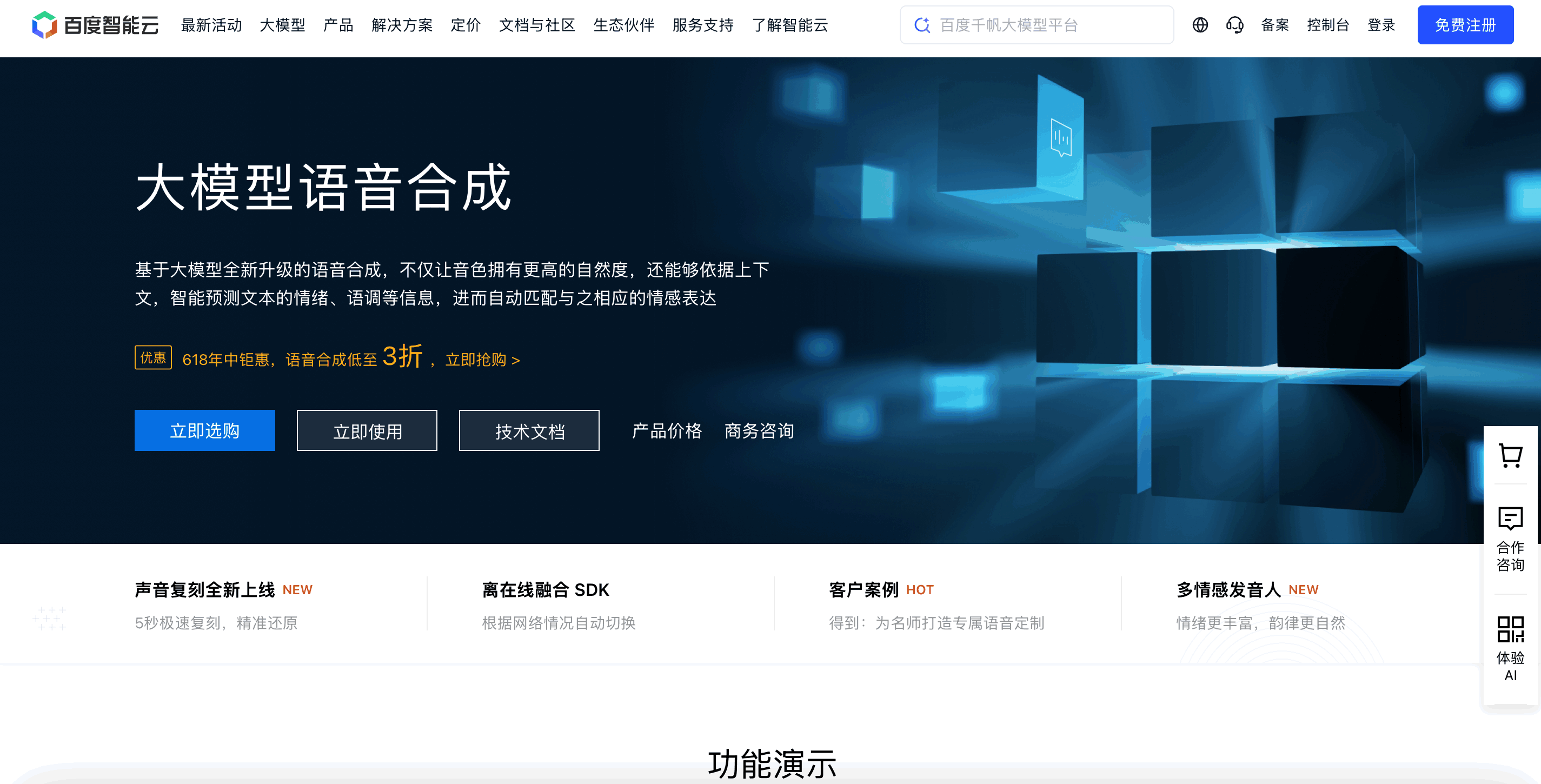Viewport: 1541px width, 784px height.
Task: Open the 技术文档 button
Action: pyautogui.click(x=529, y=430)
